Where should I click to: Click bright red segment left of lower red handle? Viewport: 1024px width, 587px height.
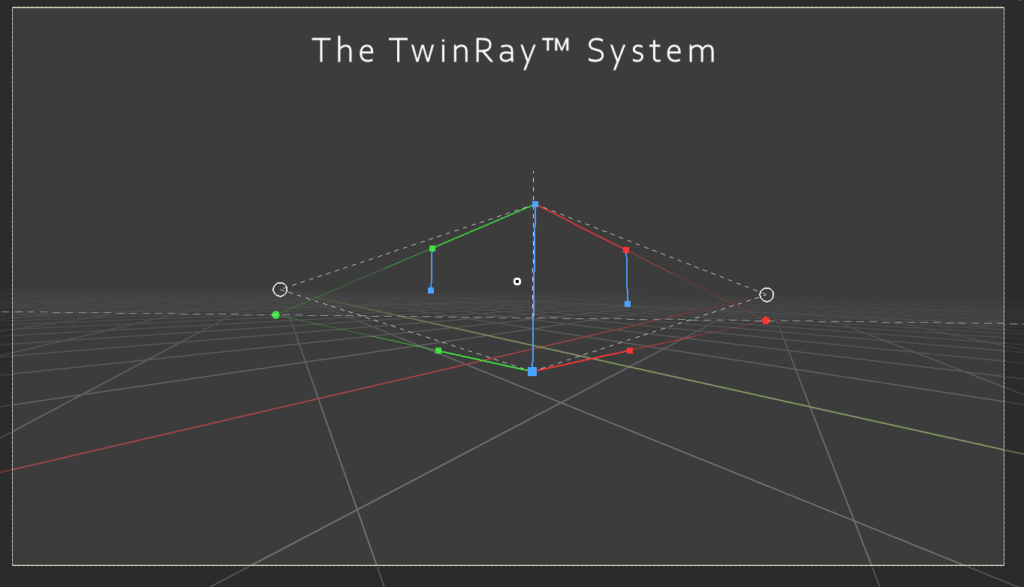[582, 361]
